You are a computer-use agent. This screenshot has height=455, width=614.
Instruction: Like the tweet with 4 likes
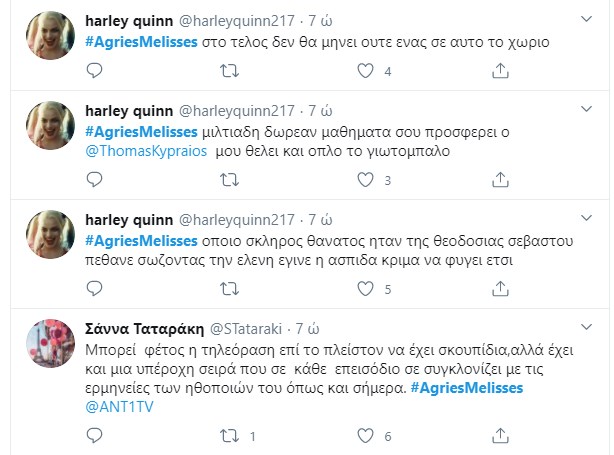click(x=366, y=70)
